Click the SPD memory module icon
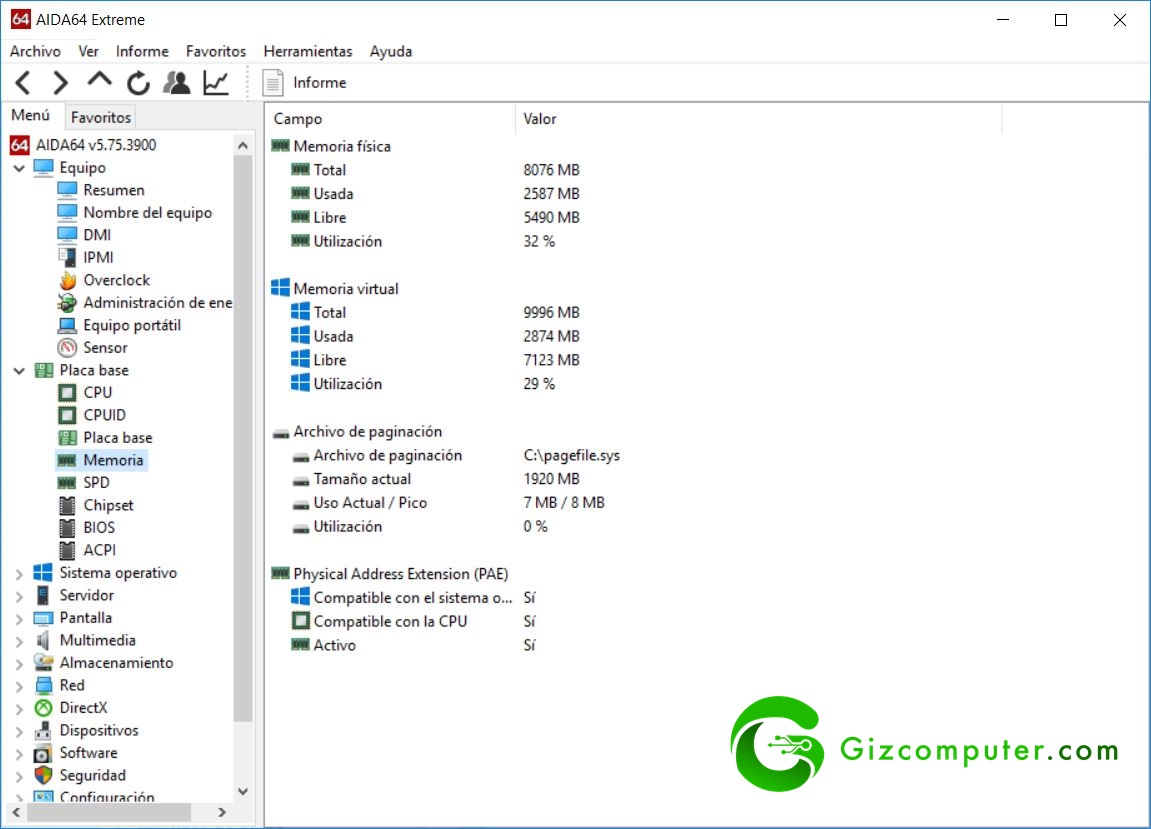 coord(68,483)
